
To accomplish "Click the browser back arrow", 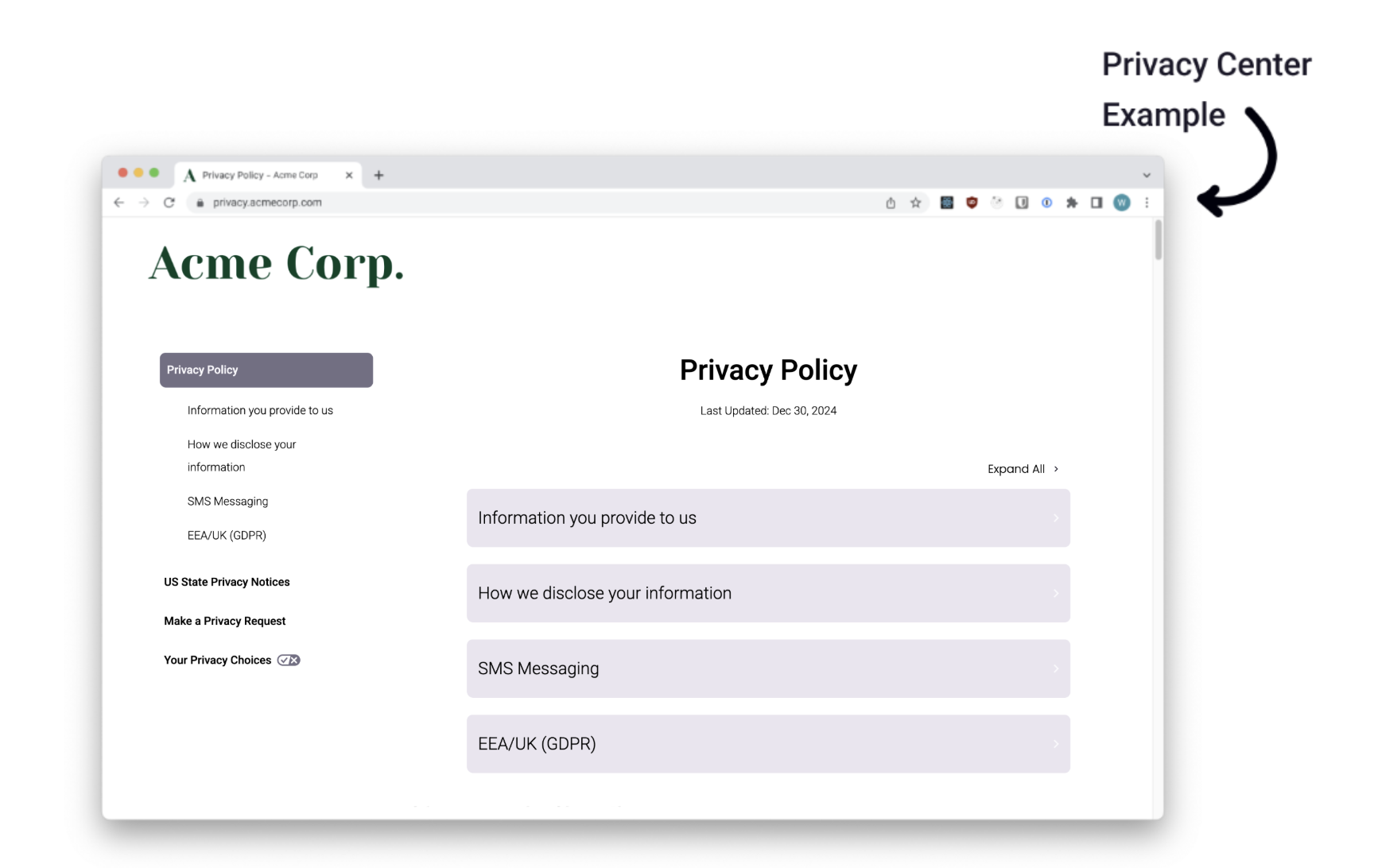I will pyautogui.click(x=119, y=203).
